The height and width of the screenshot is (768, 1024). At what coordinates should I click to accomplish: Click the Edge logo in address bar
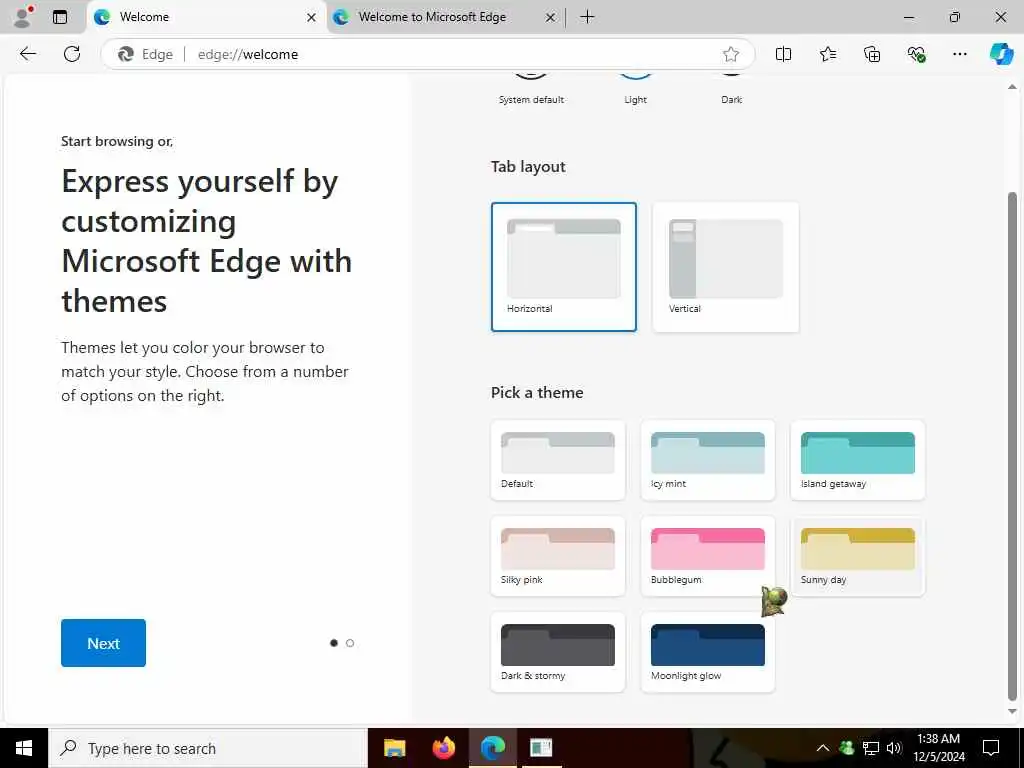[126, 54]
